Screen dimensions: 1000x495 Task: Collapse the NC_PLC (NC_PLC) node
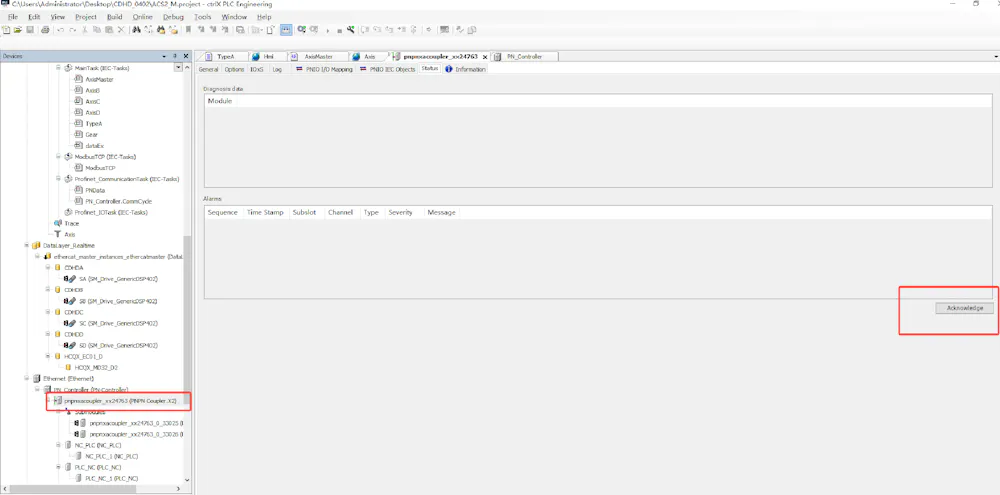[x=59, y=445]
